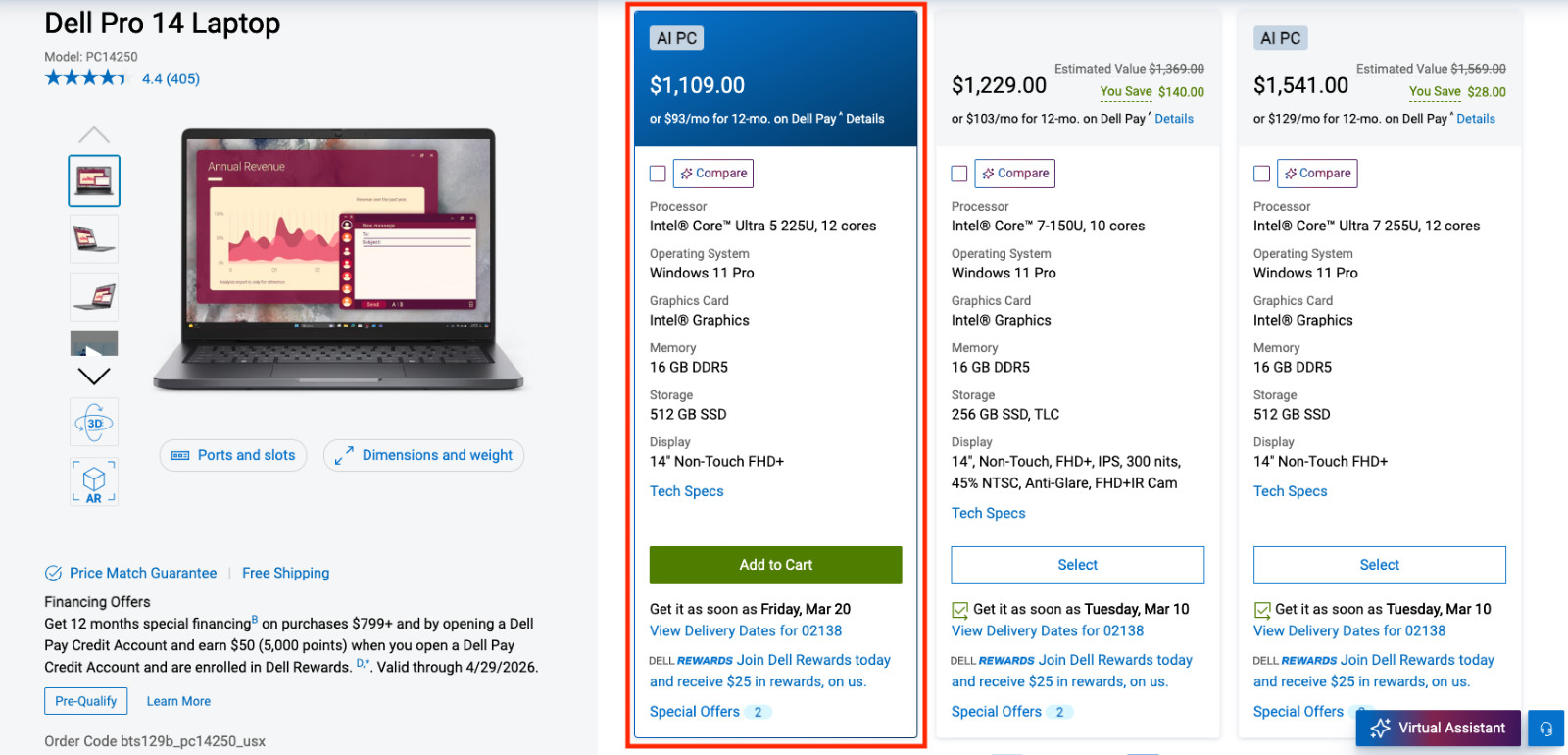1568x755 pixels.
Task: Launch the AR view icon
Action: pyautogui.click(x=94, y=481)
